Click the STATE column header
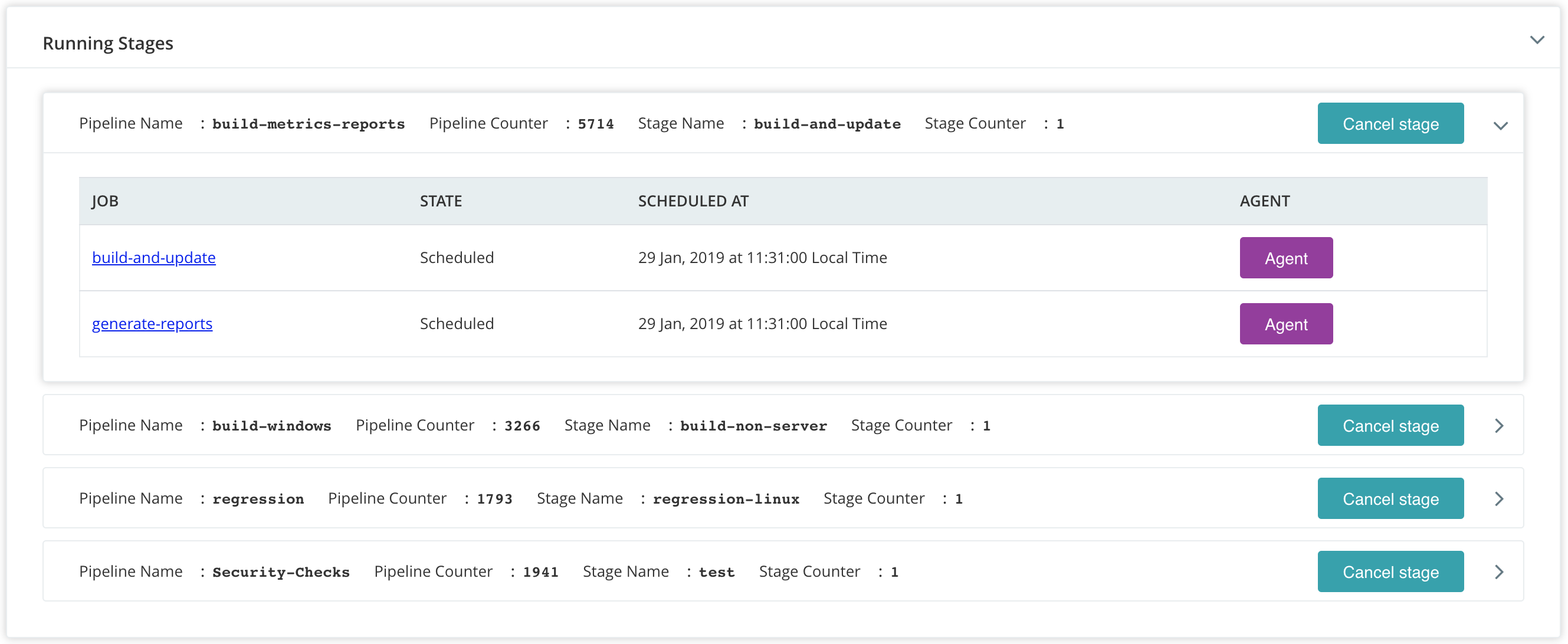Viewport: 1568px width, 644px height. coord(441,201)
